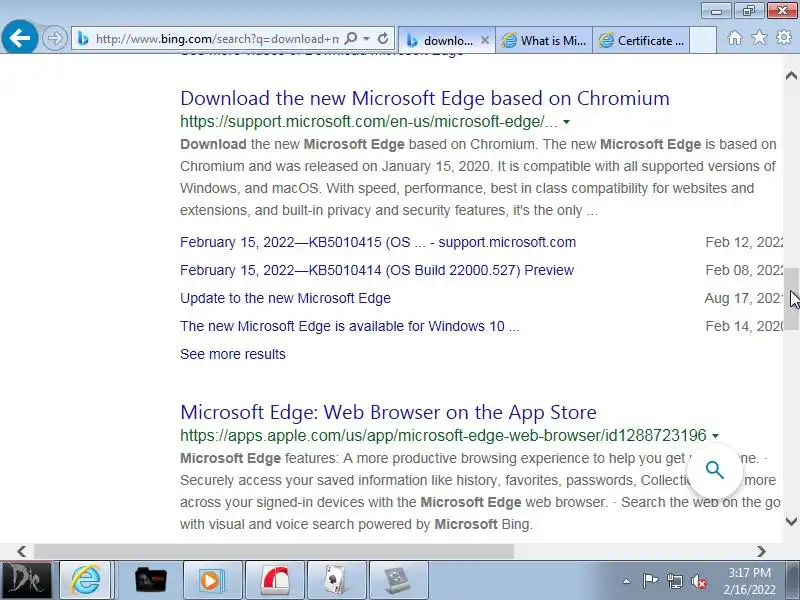
Task: Open the black folder taskbar icon
Action: click(x=151, y=580)
